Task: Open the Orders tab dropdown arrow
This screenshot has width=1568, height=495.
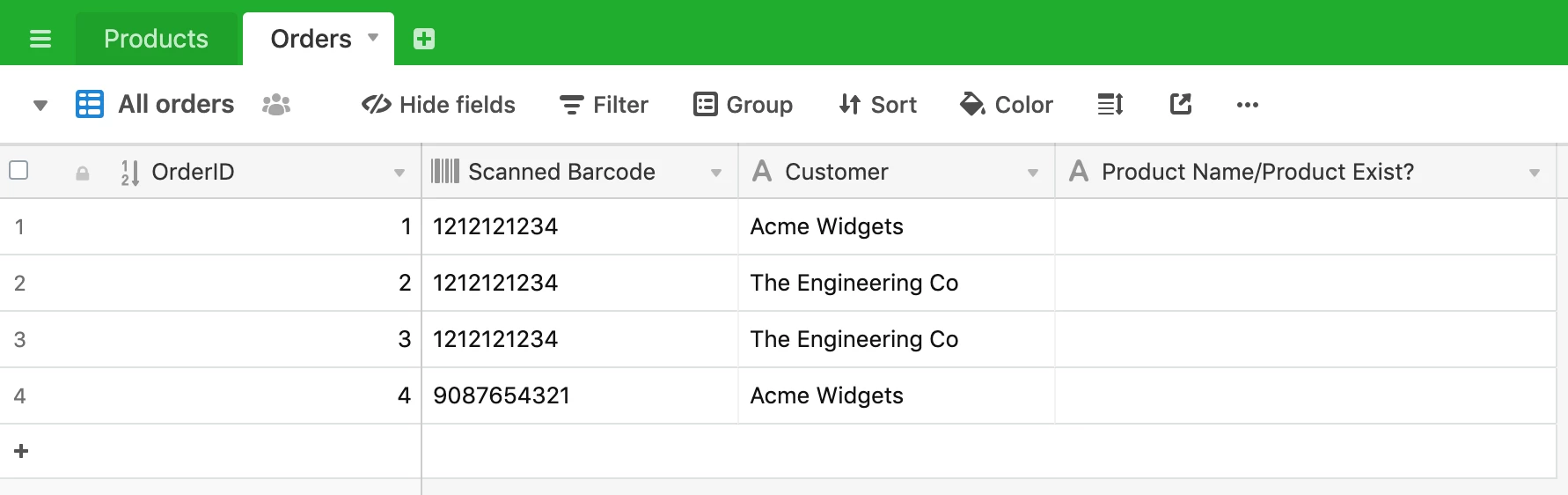Action: pos(373,38)
